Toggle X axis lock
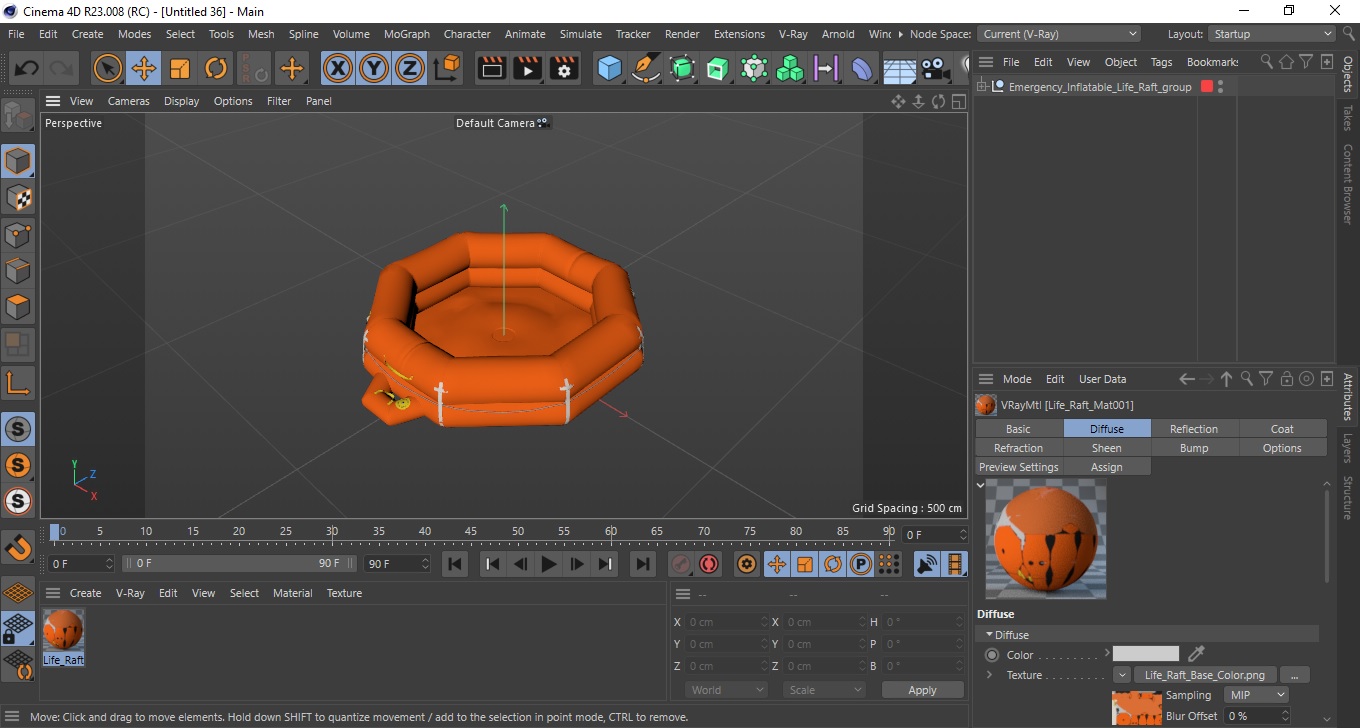Viewport: 1360px width, 728px height. [338, 69]
